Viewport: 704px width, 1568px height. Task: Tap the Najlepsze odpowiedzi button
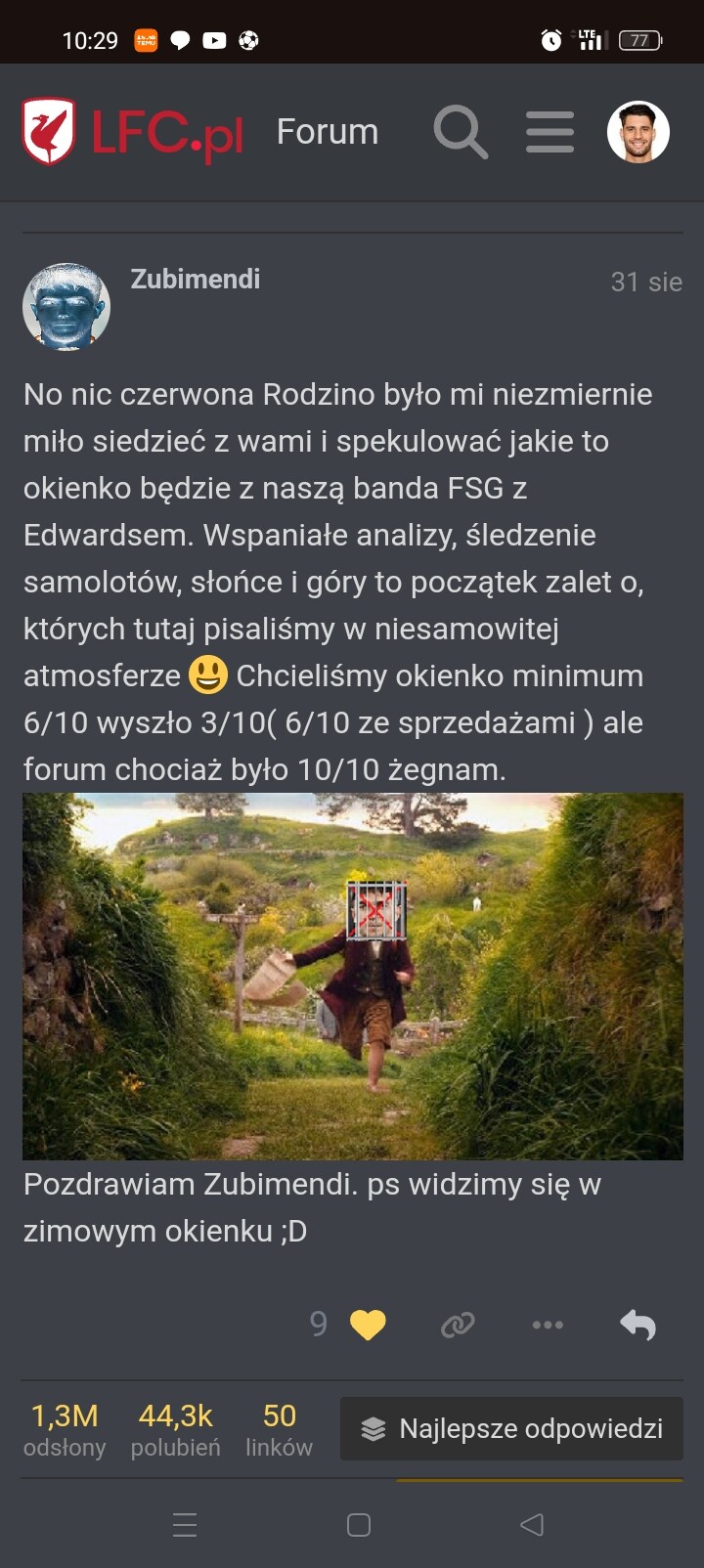coord(511,1428)
